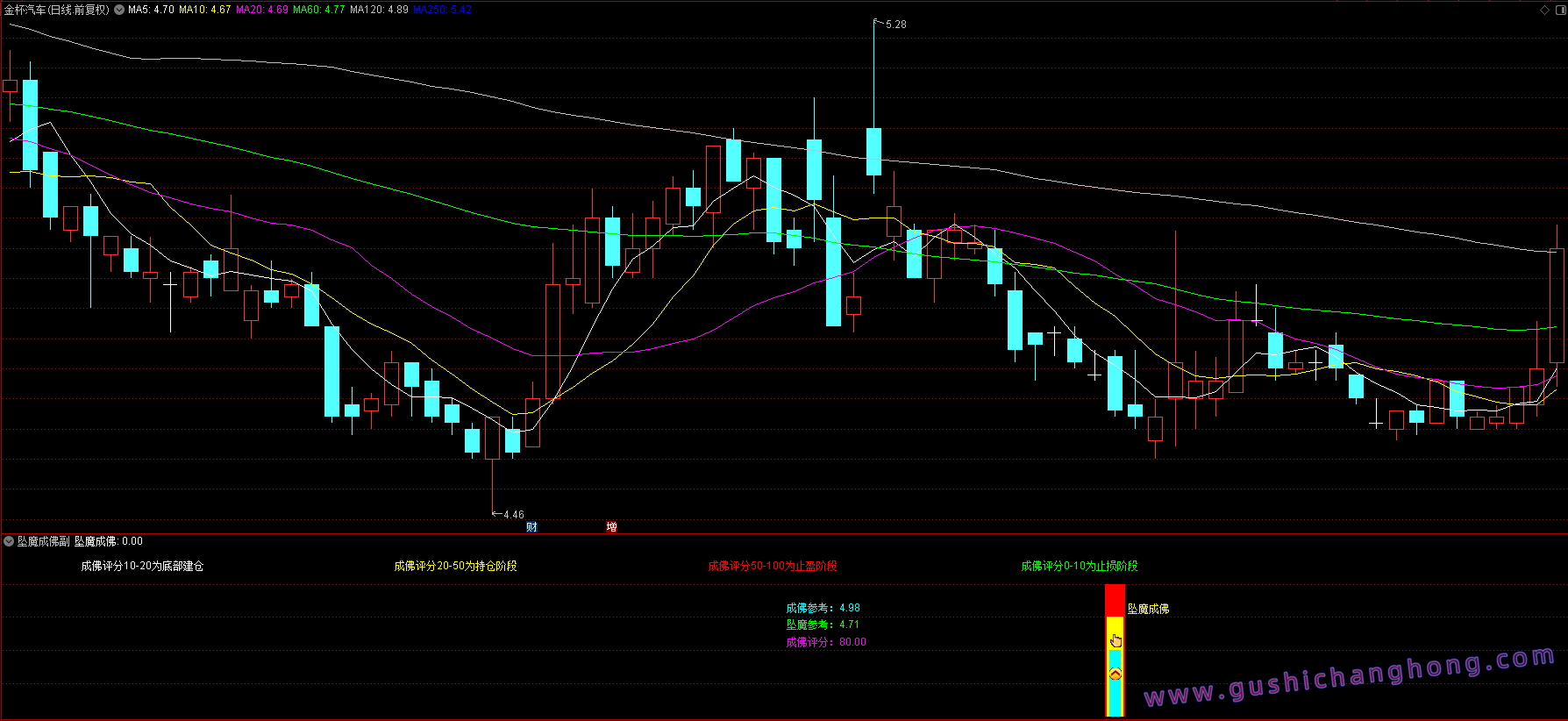Click the 5.28 high price marker
This screenshot has height=721, width=1568.
(x=895, y=25)
